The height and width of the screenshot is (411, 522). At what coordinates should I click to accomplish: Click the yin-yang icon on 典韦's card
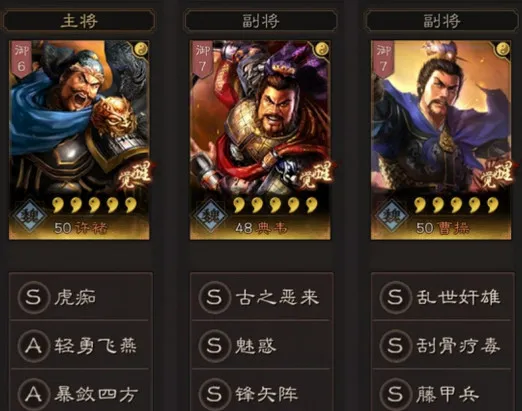322,49
